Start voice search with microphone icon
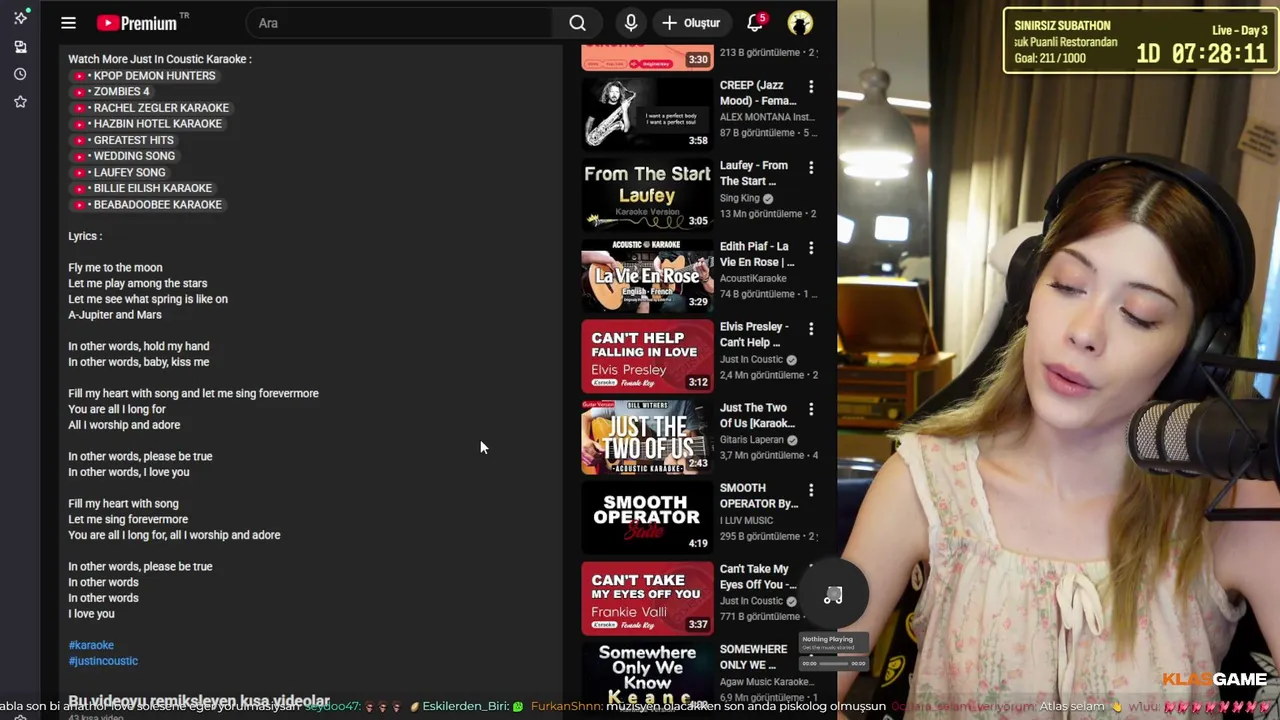 [631, 23]
